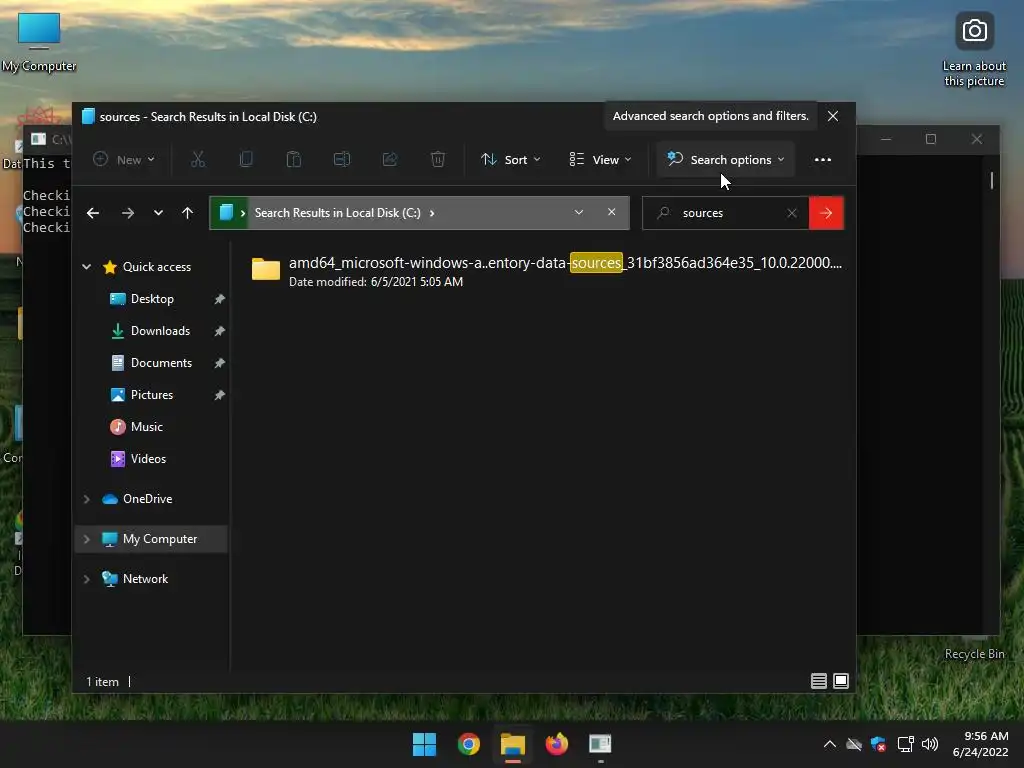1024x768 pixels.
Task: Unpin Desktop via its pin icon
Action: click(219, 298)
